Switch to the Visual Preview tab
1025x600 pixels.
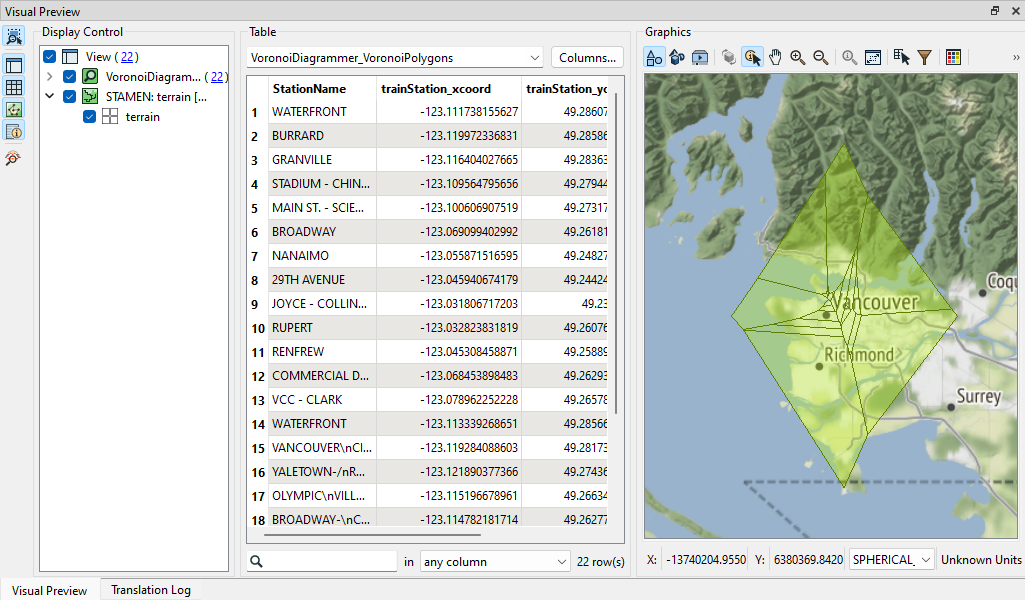50,590
